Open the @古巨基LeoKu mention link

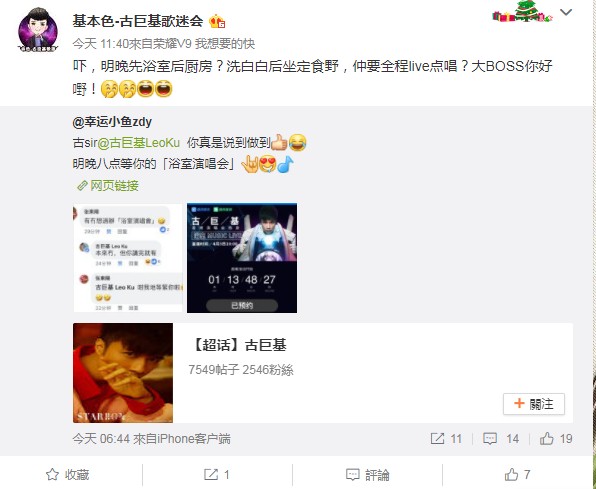point(138,143)
